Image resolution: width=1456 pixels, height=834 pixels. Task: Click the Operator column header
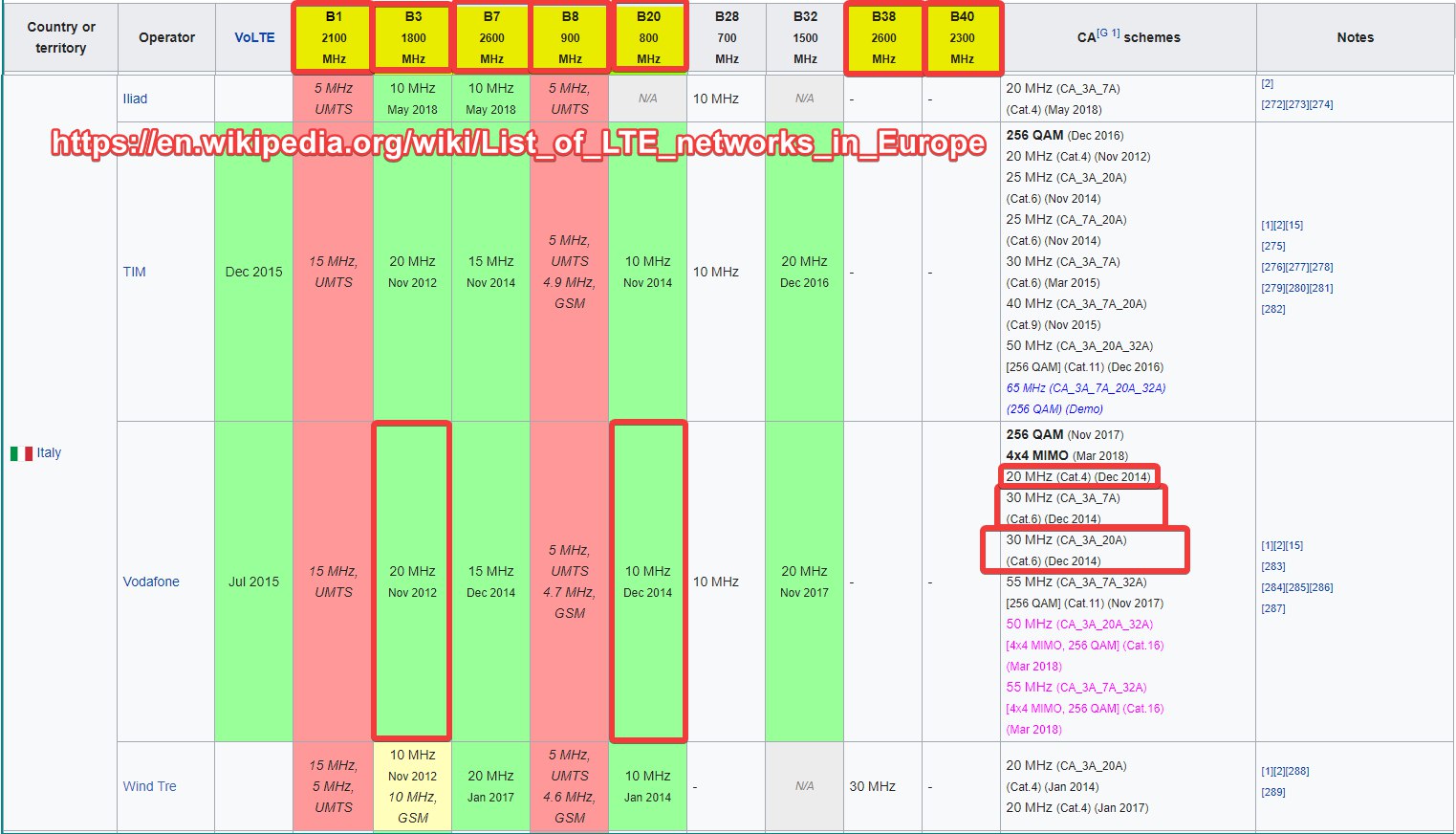tap(166, 37)
